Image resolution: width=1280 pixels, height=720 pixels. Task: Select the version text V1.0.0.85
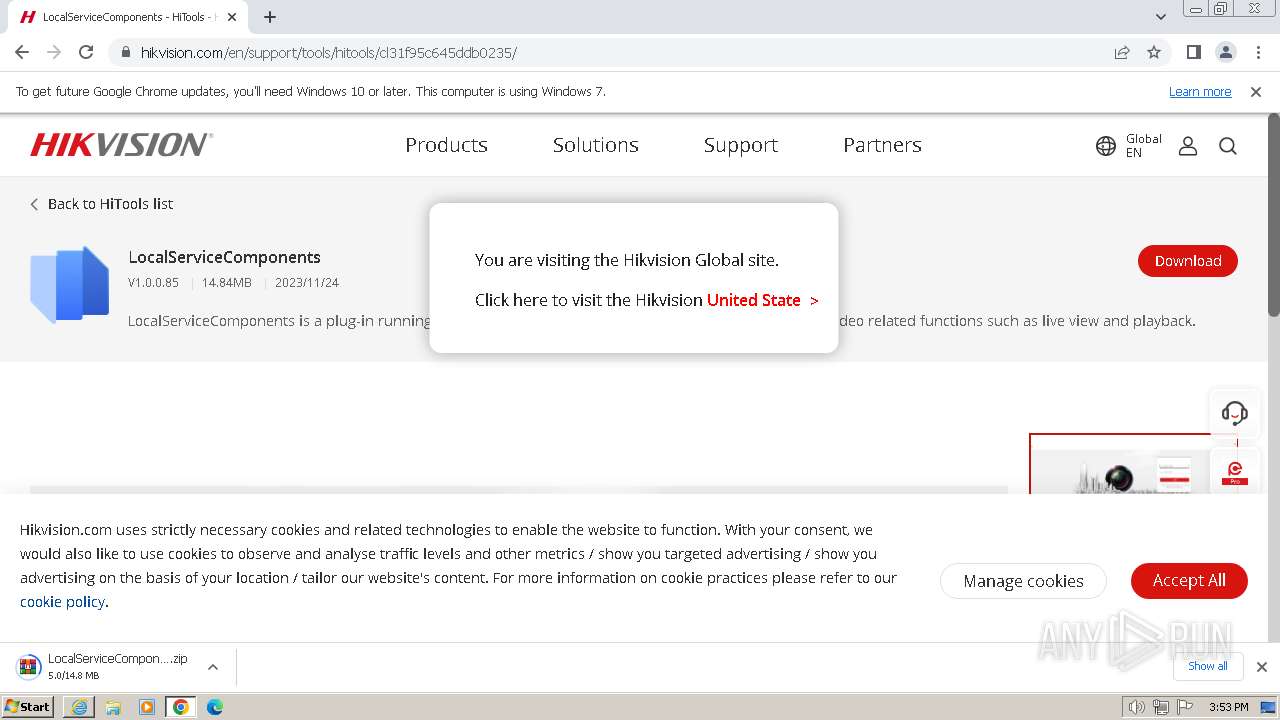[x=153, y=283]
